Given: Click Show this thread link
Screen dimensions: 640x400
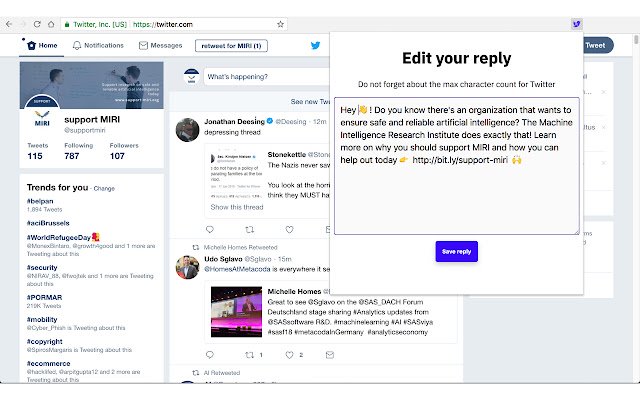Looking at the screenshot, I should 237,207.
